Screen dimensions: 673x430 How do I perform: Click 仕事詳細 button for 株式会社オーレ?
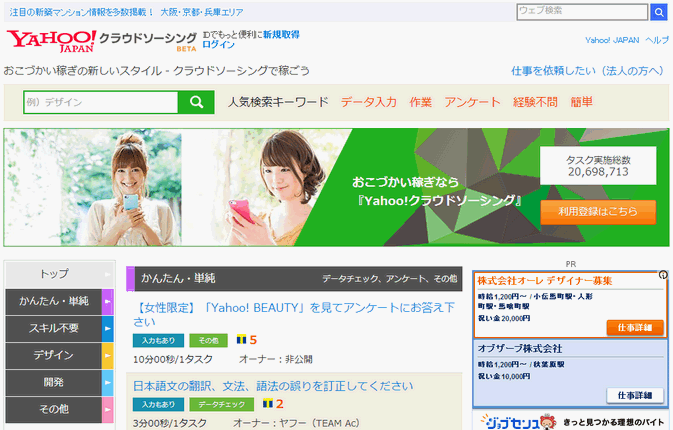pyautogui.click(x=635, y=327)
